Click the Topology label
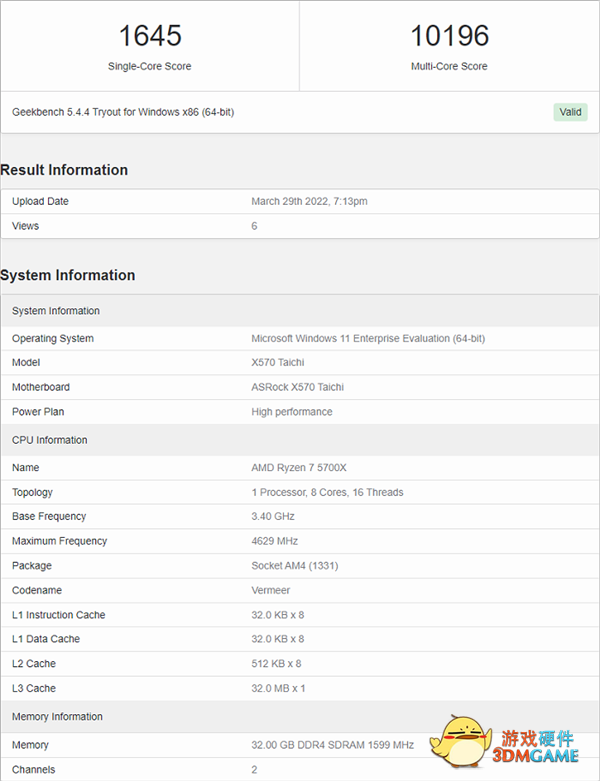The width and height of the screenshot is (600, 781). pyautogui.click(x=32, y=493)
